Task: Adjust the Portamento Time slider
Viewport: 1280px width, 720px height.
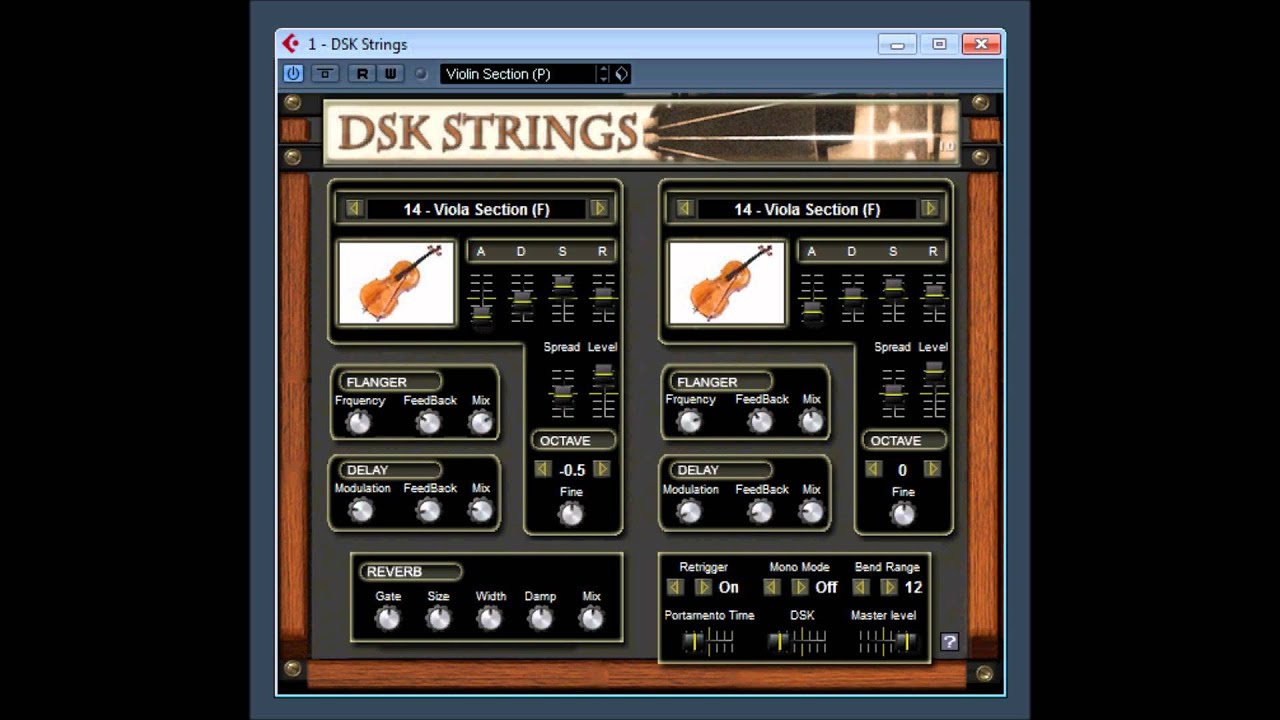Action: tap(708, 641)
